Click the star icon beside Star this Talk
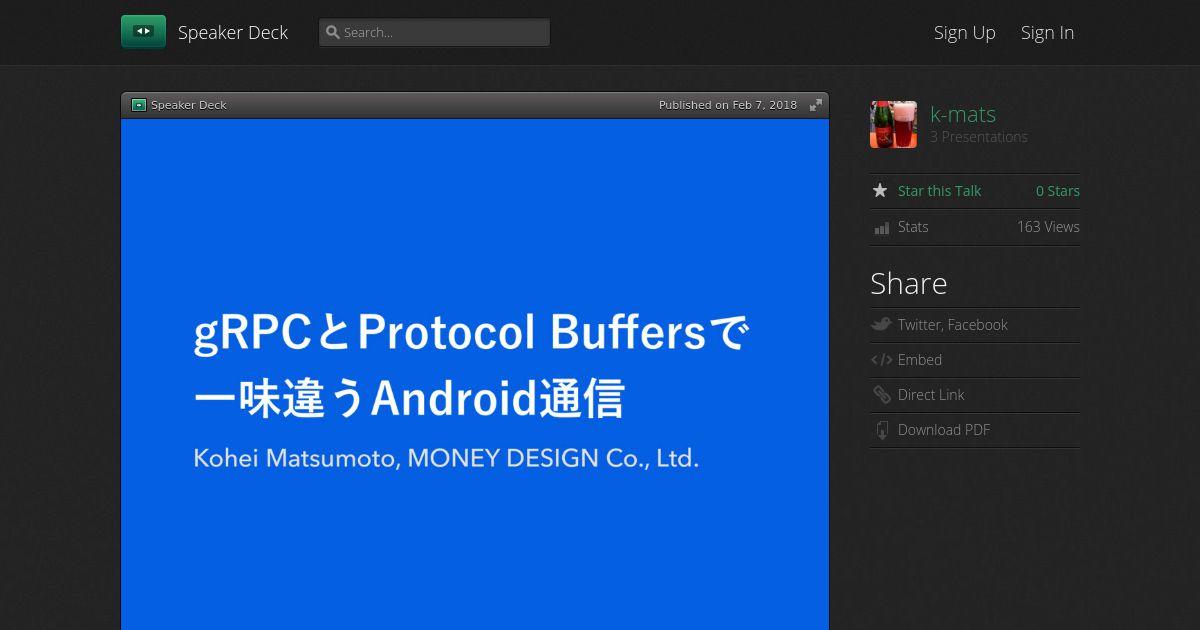1200x630 pixels. click(880, 190)
